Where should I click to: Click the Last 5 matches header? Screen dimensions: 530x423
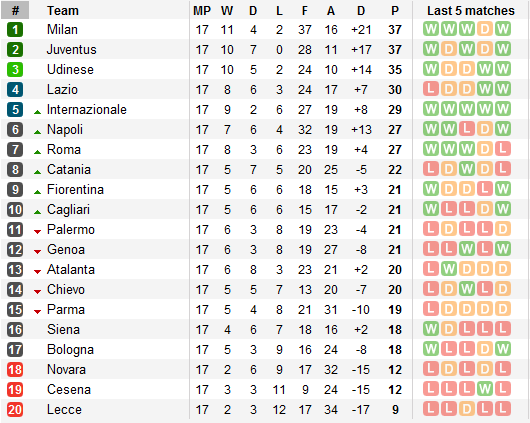tap(471, 11)
